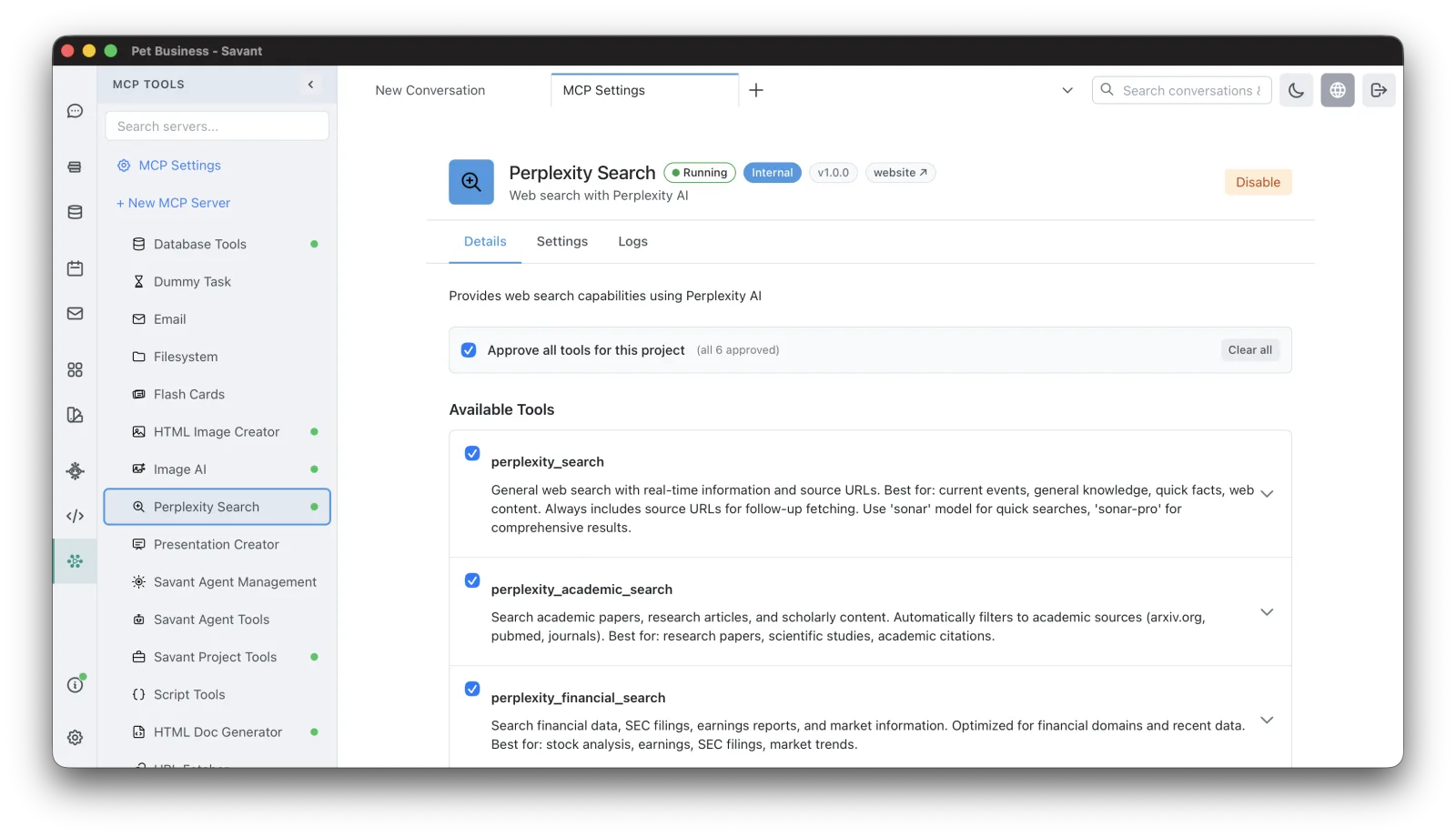Open the database cylinder icon in left rail
The height and width of the screenshot is (837, 1456).
(76, 212)
